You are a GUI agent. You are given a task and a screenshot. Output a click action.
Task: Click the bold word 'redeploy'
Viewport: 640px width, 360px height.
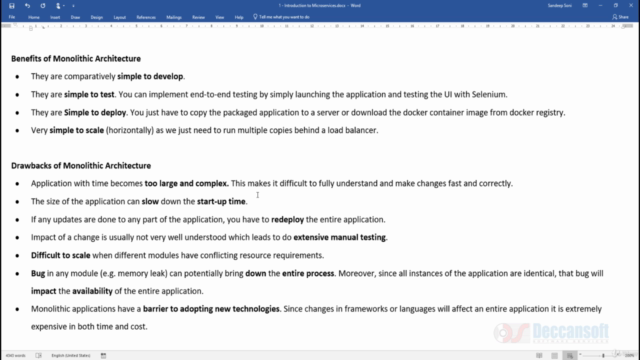tap(288, 220)
